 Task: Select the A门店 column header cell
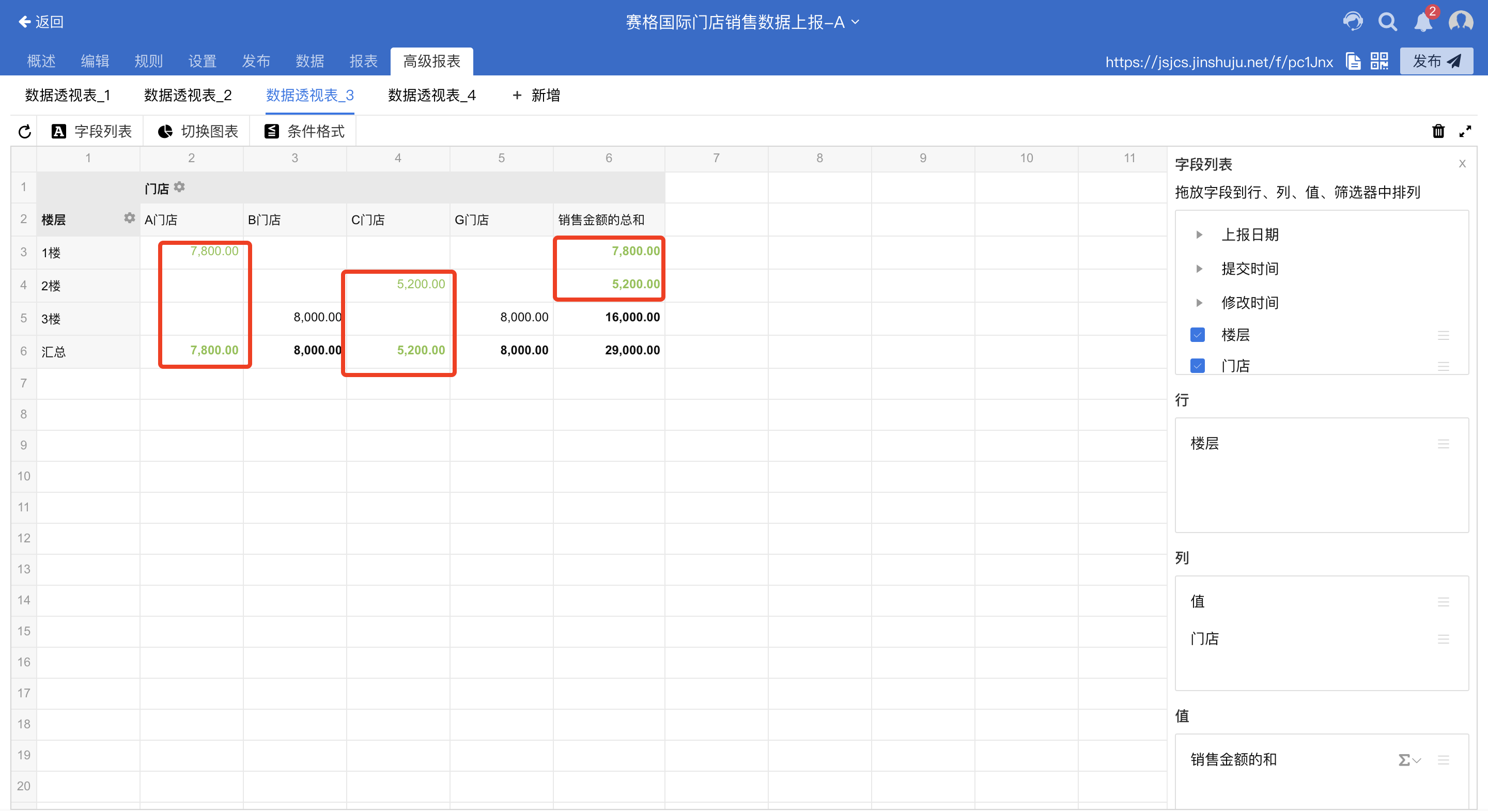191,220
